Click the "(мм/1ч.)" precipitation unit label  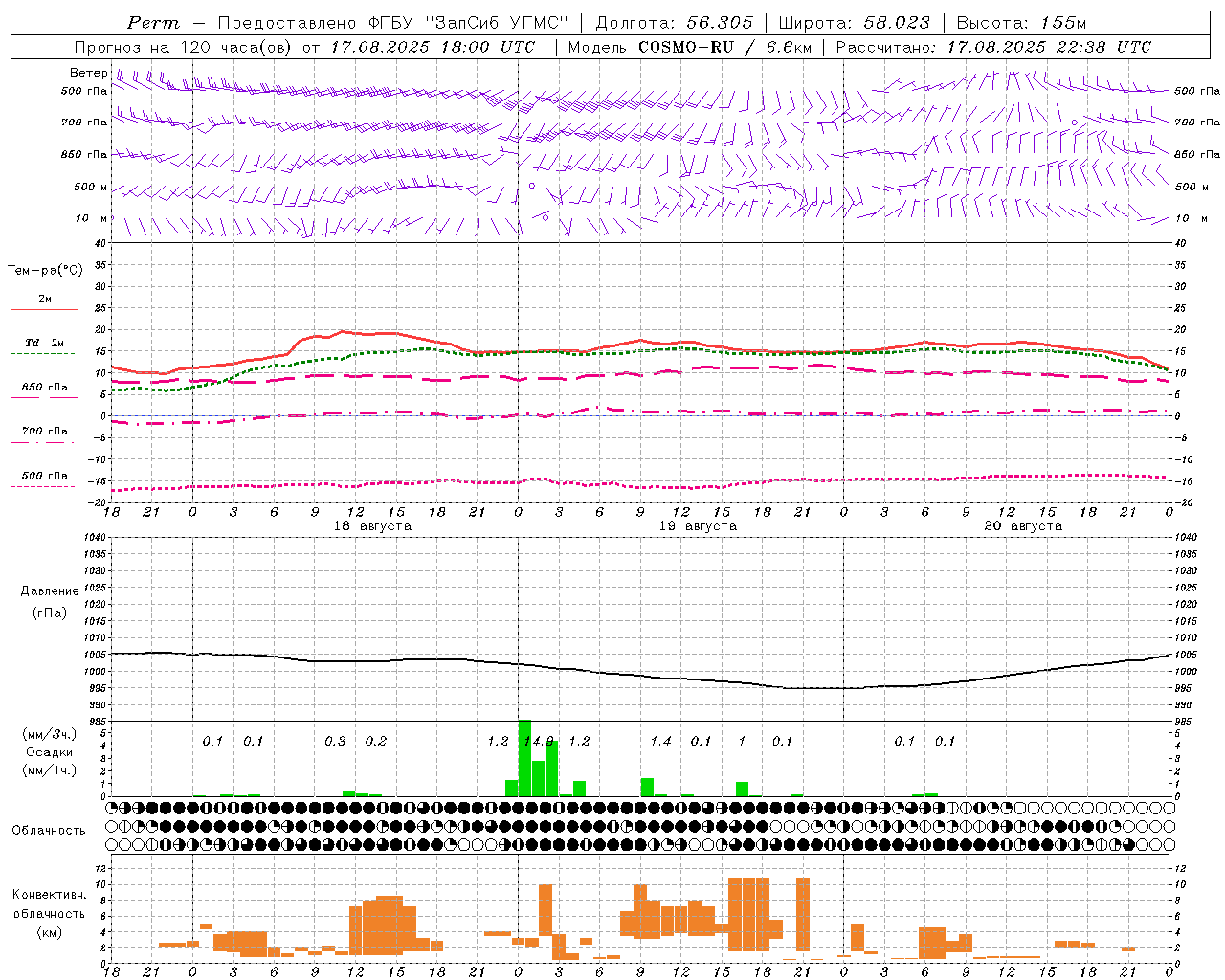pyautogui.click(x=50, y=770)
